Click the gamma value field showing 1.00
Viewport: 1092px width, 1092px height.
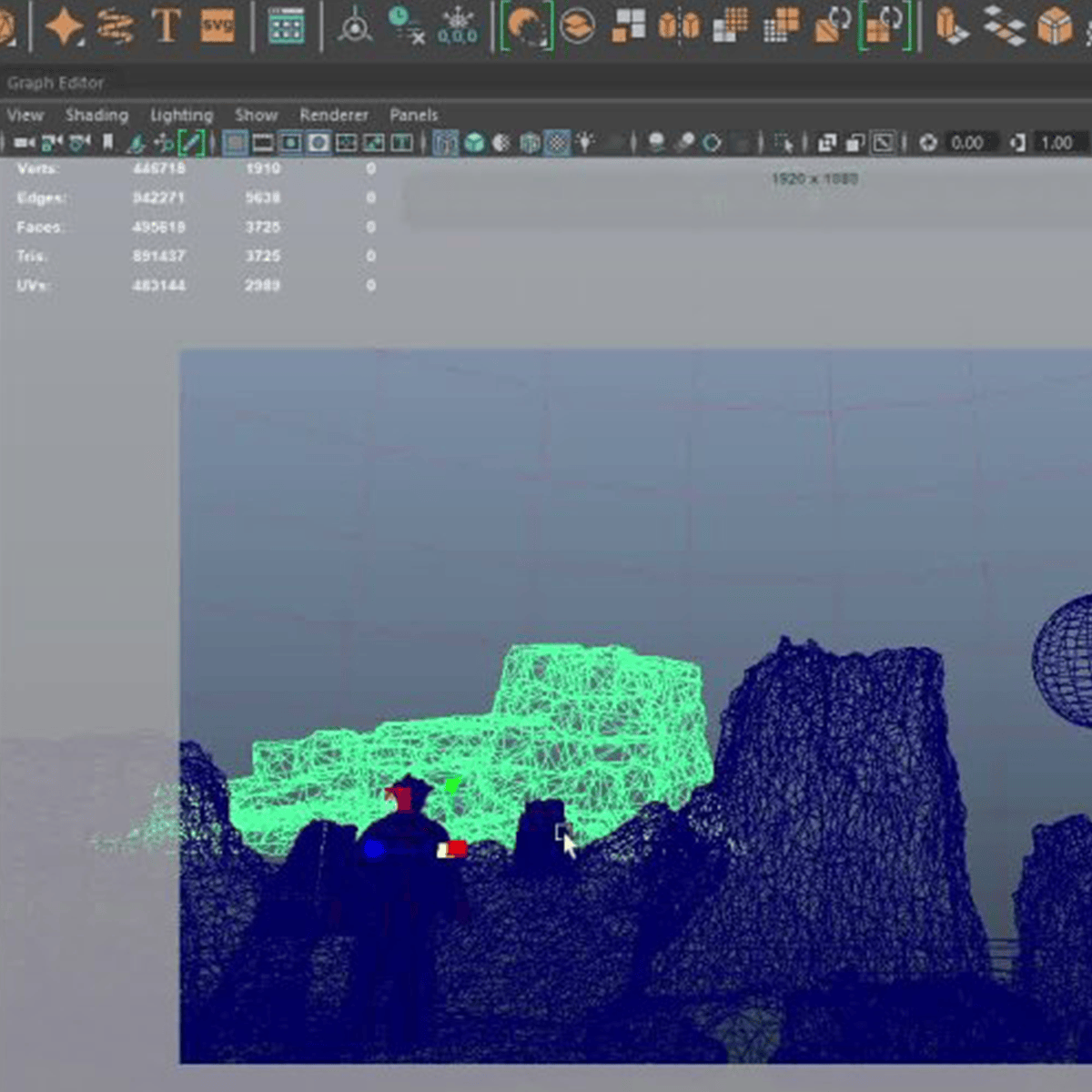(1056, 143)
